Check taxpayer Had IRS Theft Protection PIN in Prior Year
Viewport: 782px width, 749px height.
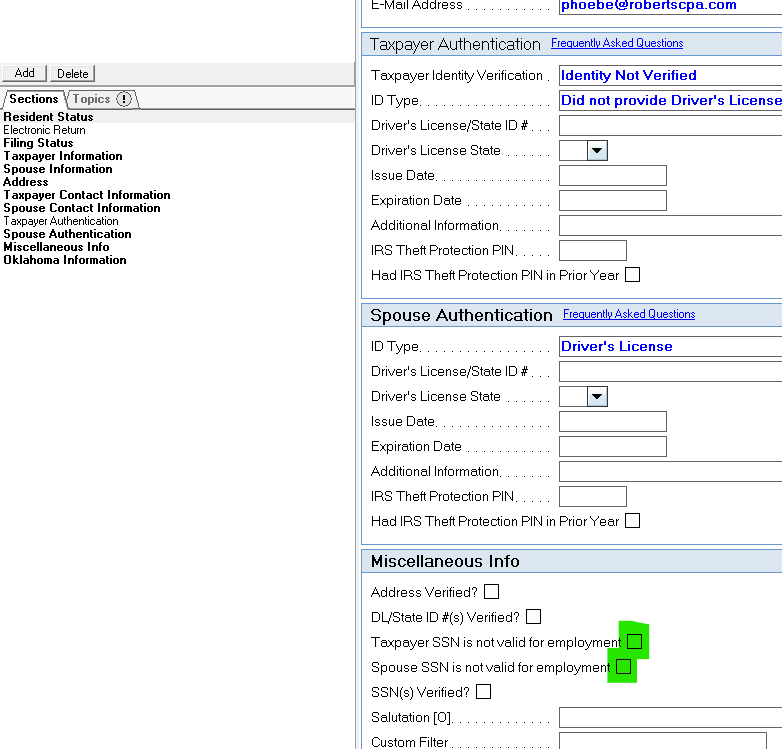click(632, 275)
